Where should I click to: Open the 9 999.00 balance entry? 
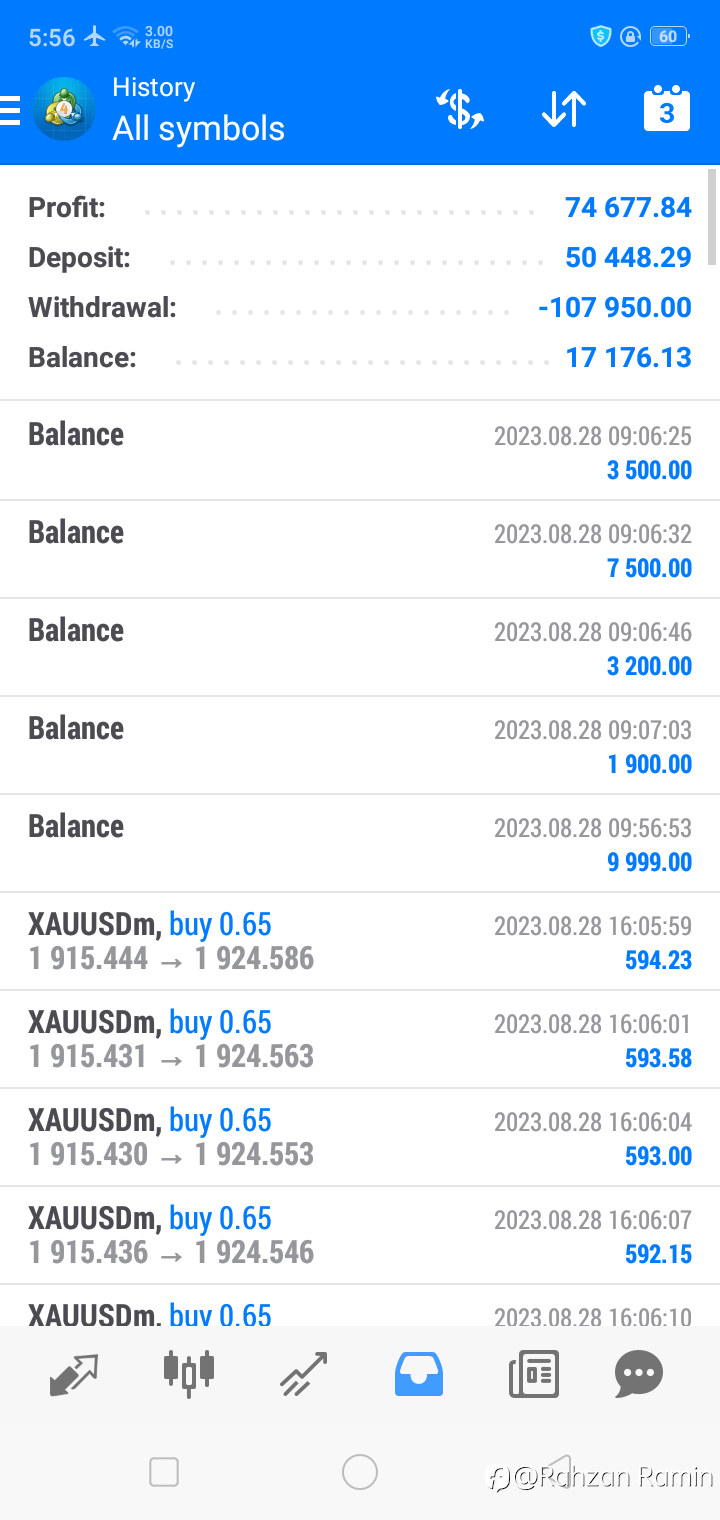(360, 843)
